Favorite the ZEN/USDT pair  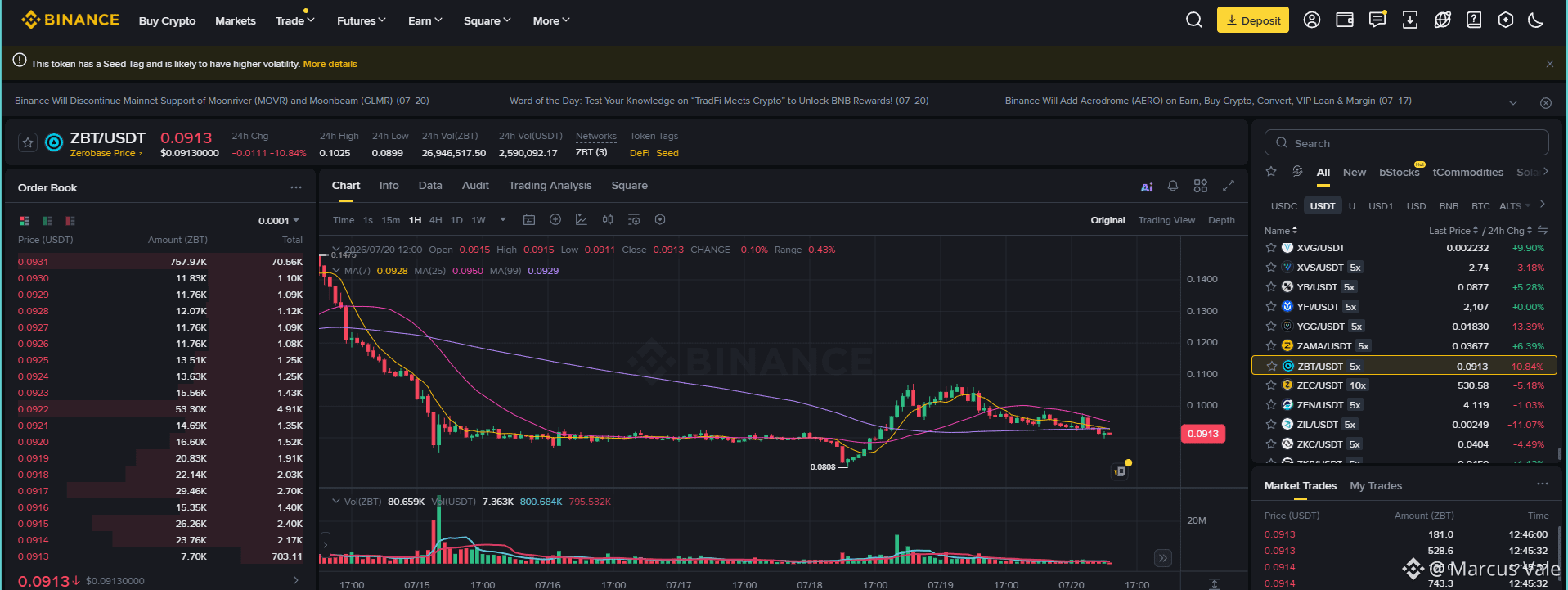click(1271, 405)
